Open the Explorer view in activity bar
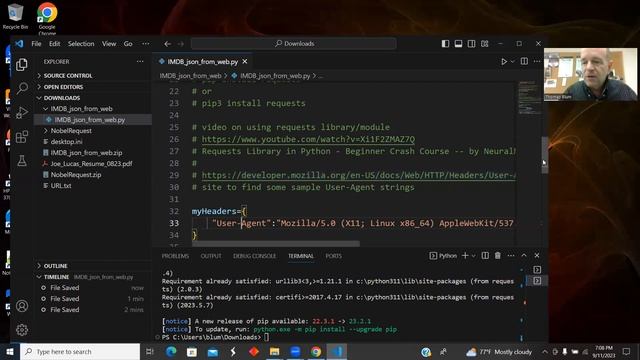The height and width of the screenshot is (360, 640). pyautogui.click(x=22, y=65)
